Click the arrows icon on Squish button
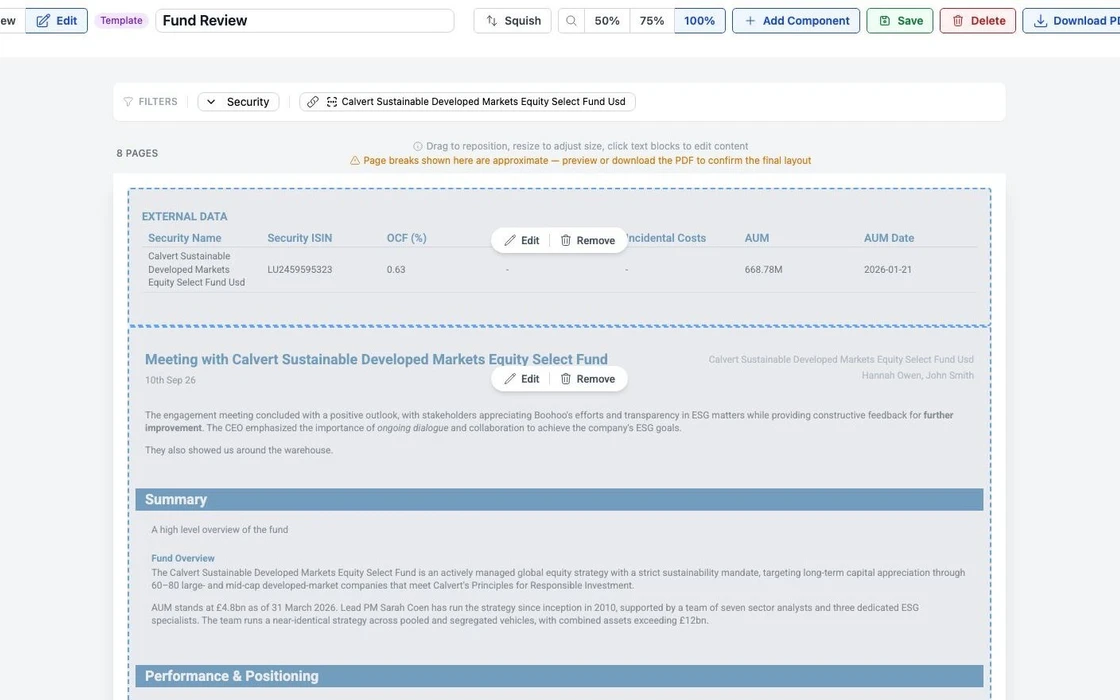The width and height of the screenshot is (1120, 700). point(491,21)
